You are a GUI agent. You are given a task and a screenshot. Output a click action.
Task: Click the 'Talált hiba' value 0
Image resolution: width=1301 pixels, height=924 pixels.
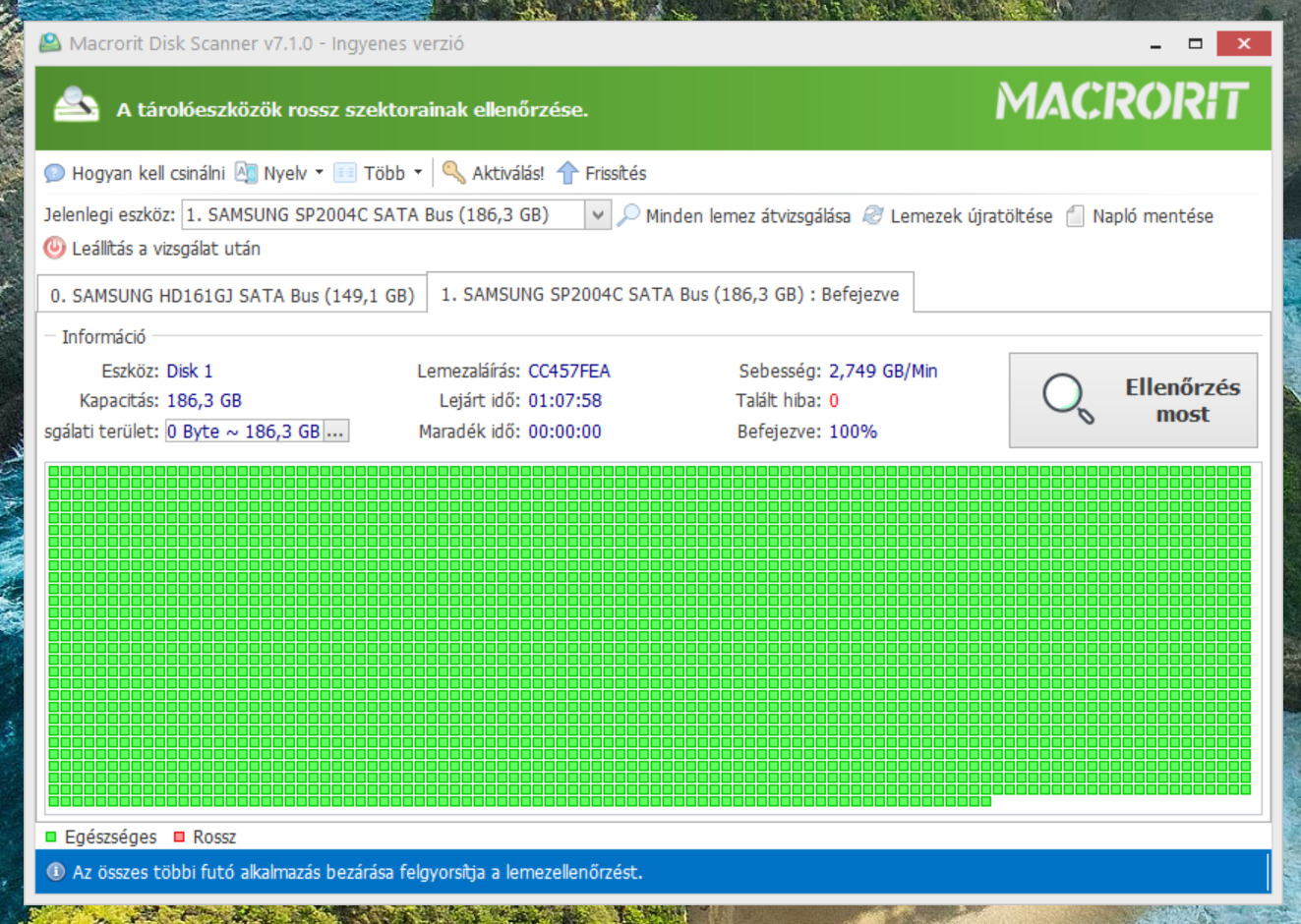834,401
